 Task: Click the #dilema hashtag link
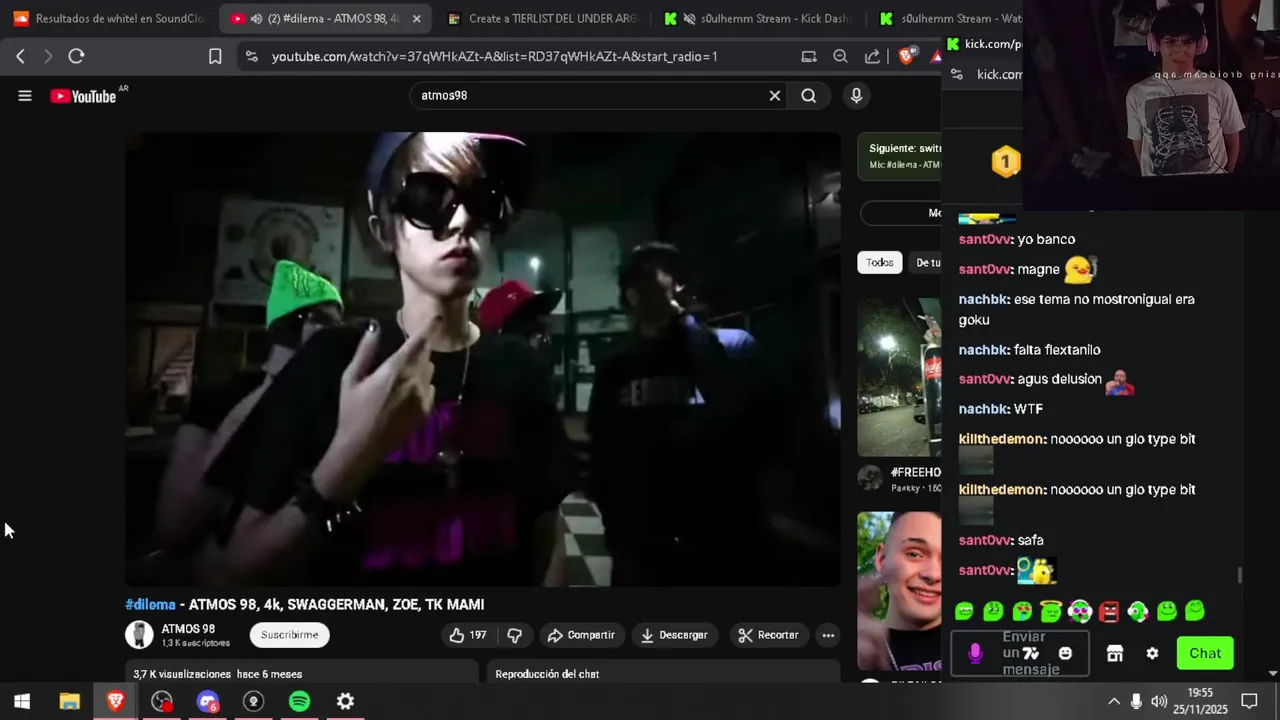tap(150, 605)
